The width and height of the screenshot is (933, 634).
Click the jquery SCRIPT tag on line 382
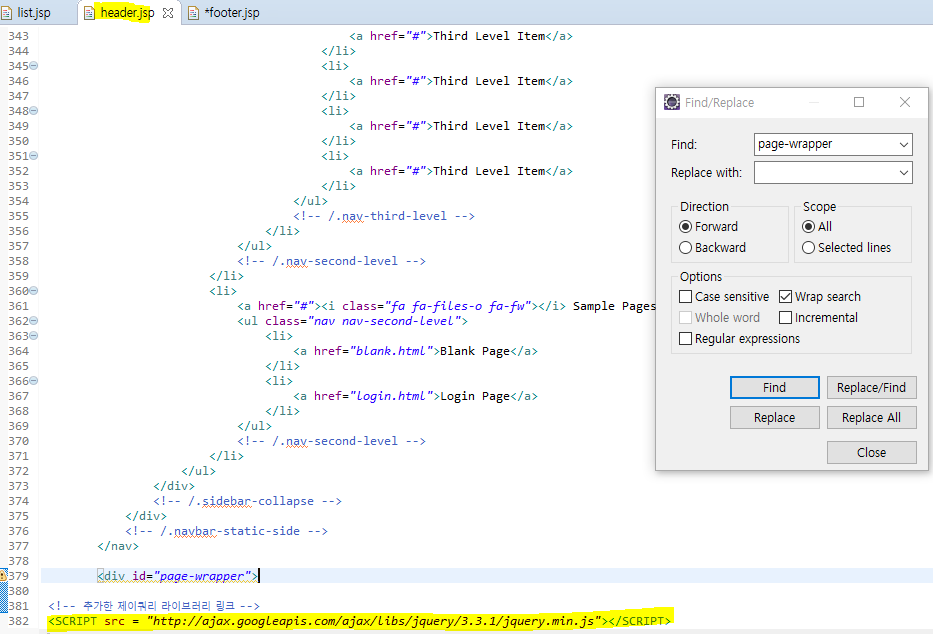tap(359, 621)
